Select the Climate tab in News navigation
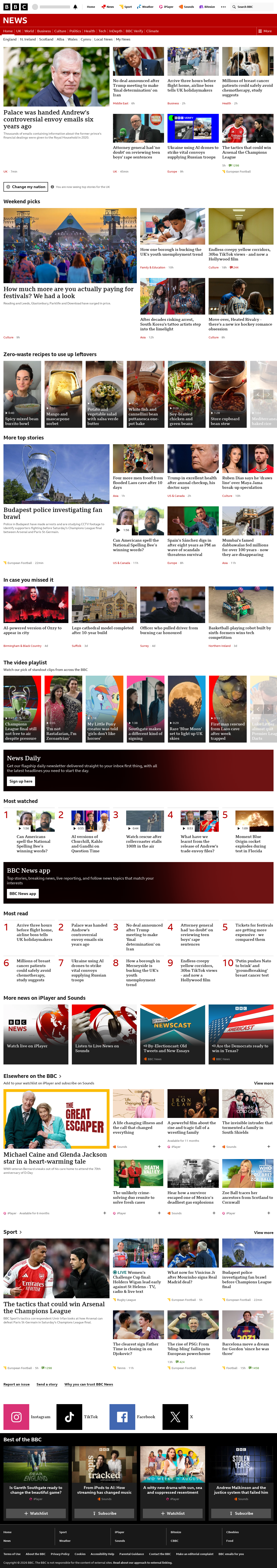The height and width of the screenshot is (1568, 277). pyautogui.click(x=152, y=31)
